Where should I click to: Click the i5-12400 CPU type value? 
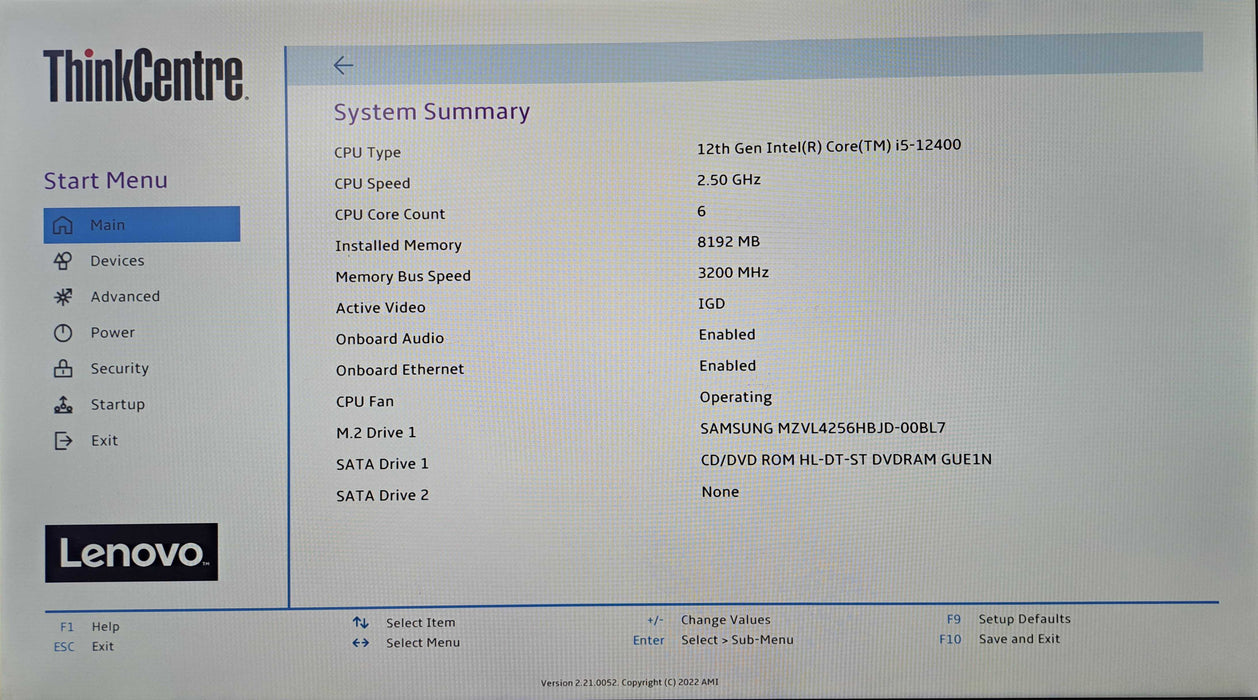829,146
